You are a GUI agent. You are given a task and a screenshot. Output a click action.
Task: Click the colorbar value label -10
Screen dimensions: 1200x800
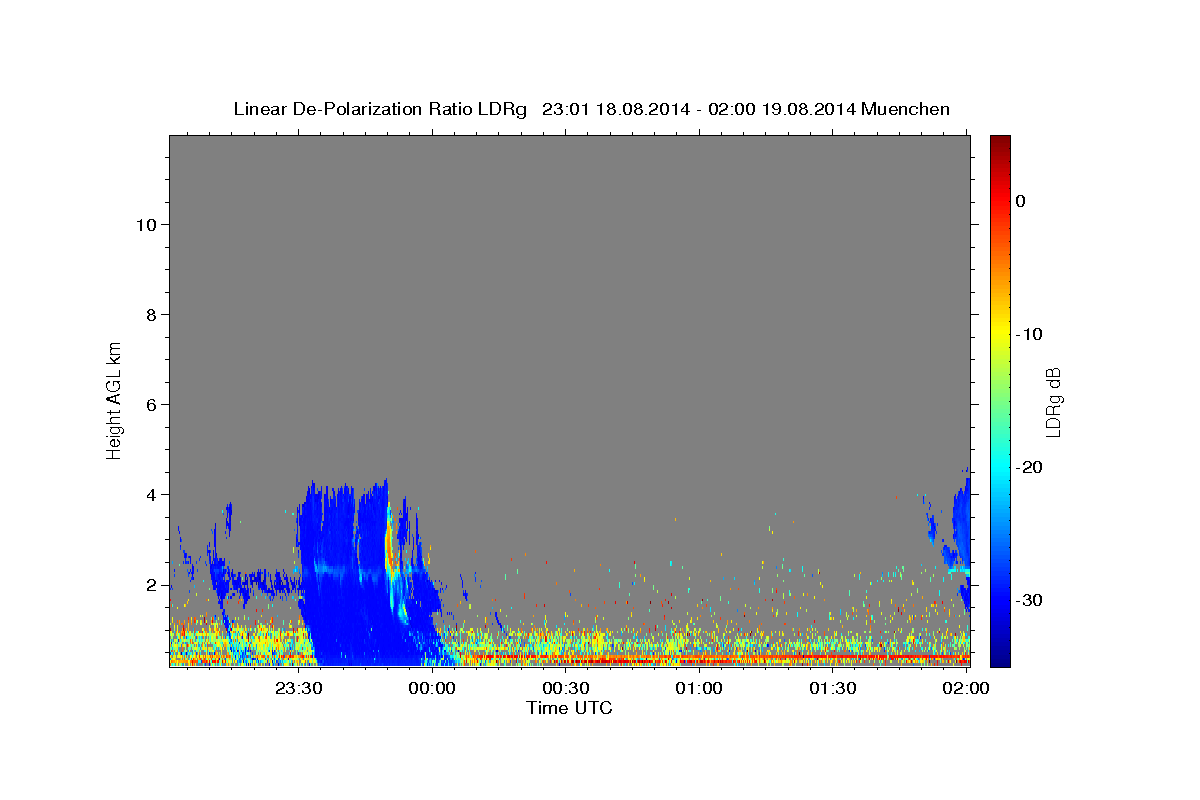(1031, 334)
